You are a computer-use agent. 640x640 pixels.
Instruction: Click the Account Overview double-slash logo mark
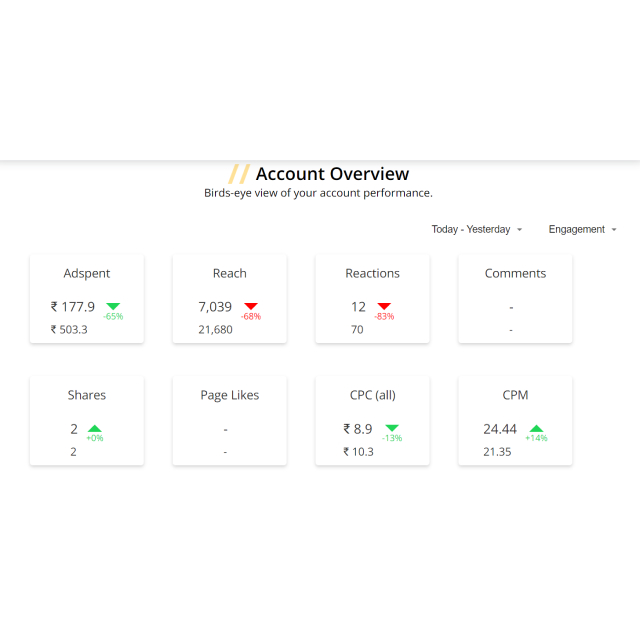[x=239, y=174]
